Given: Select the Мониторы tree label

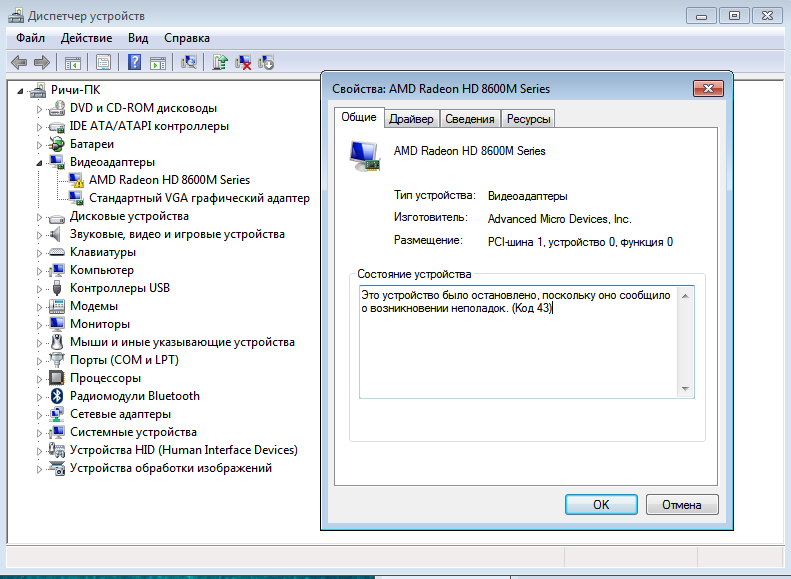Looking at the screenshot, I should 100,324.
